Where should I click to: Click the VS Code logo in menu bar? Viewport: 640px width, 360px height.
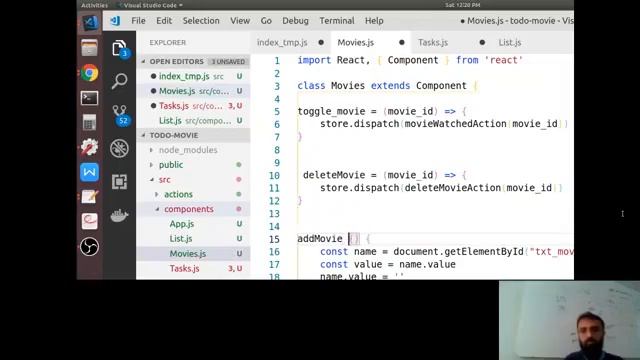point(115,20)
